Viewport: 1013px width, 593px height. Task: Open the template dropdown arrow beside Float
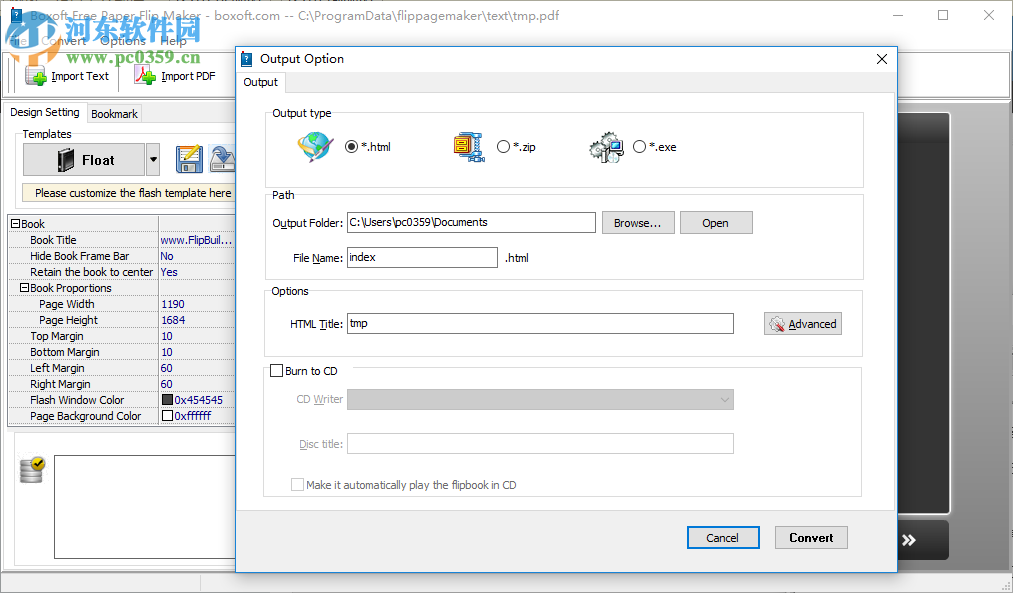click(x=153, y=160)
